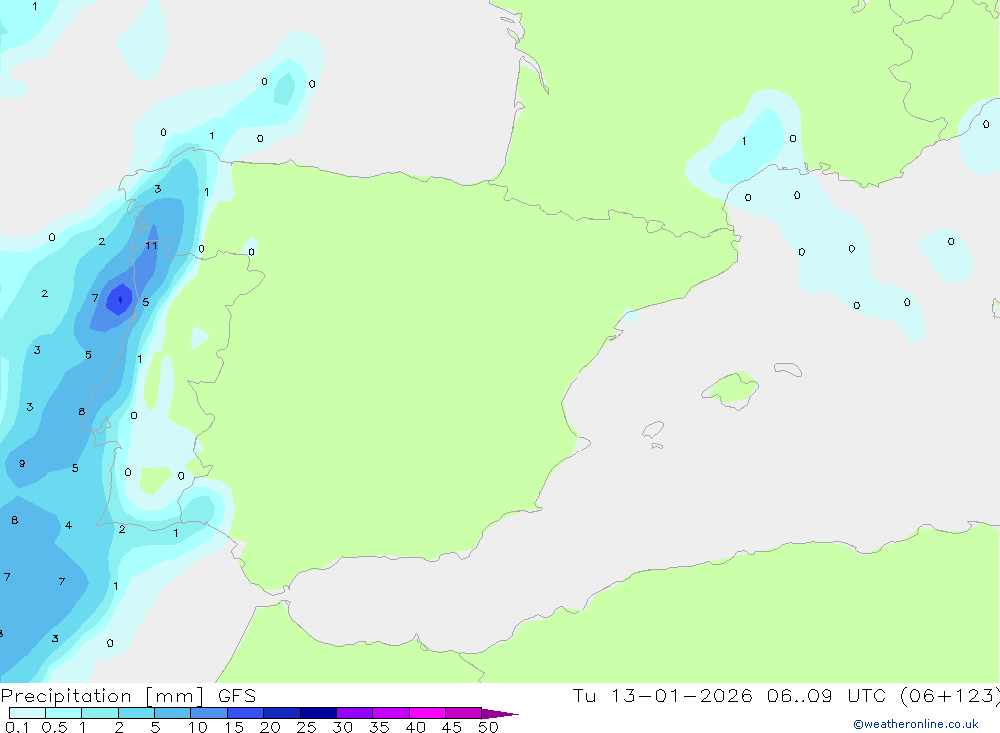
Task: Click Mallorca island on the map
Action: click(x=731, y=389)
